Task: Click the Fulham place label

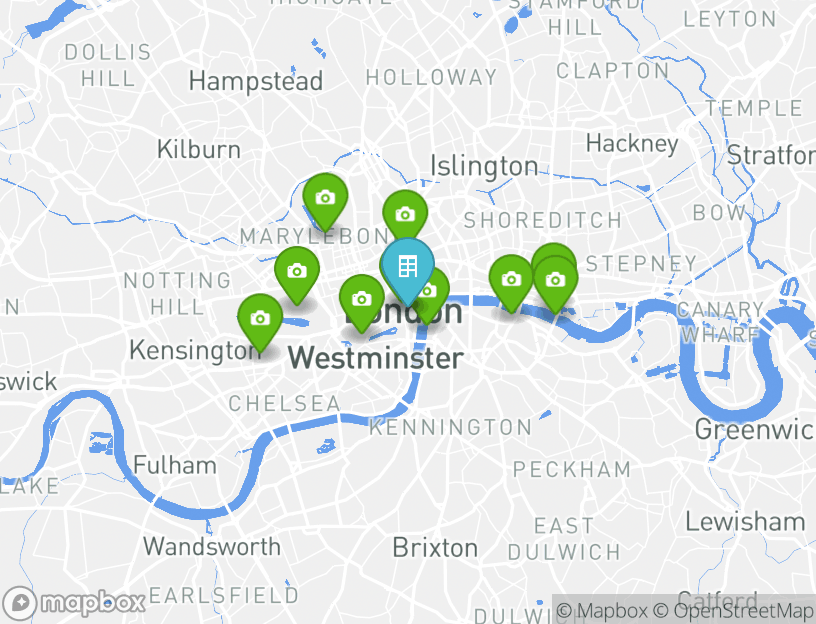Action: coord(175,465)
